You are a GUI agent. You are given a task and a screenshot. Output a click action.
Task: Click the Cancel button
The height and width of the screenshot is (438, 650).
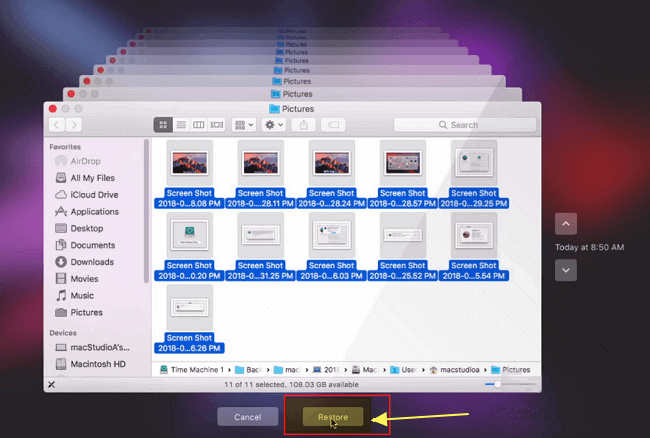(x=247, y=417)
